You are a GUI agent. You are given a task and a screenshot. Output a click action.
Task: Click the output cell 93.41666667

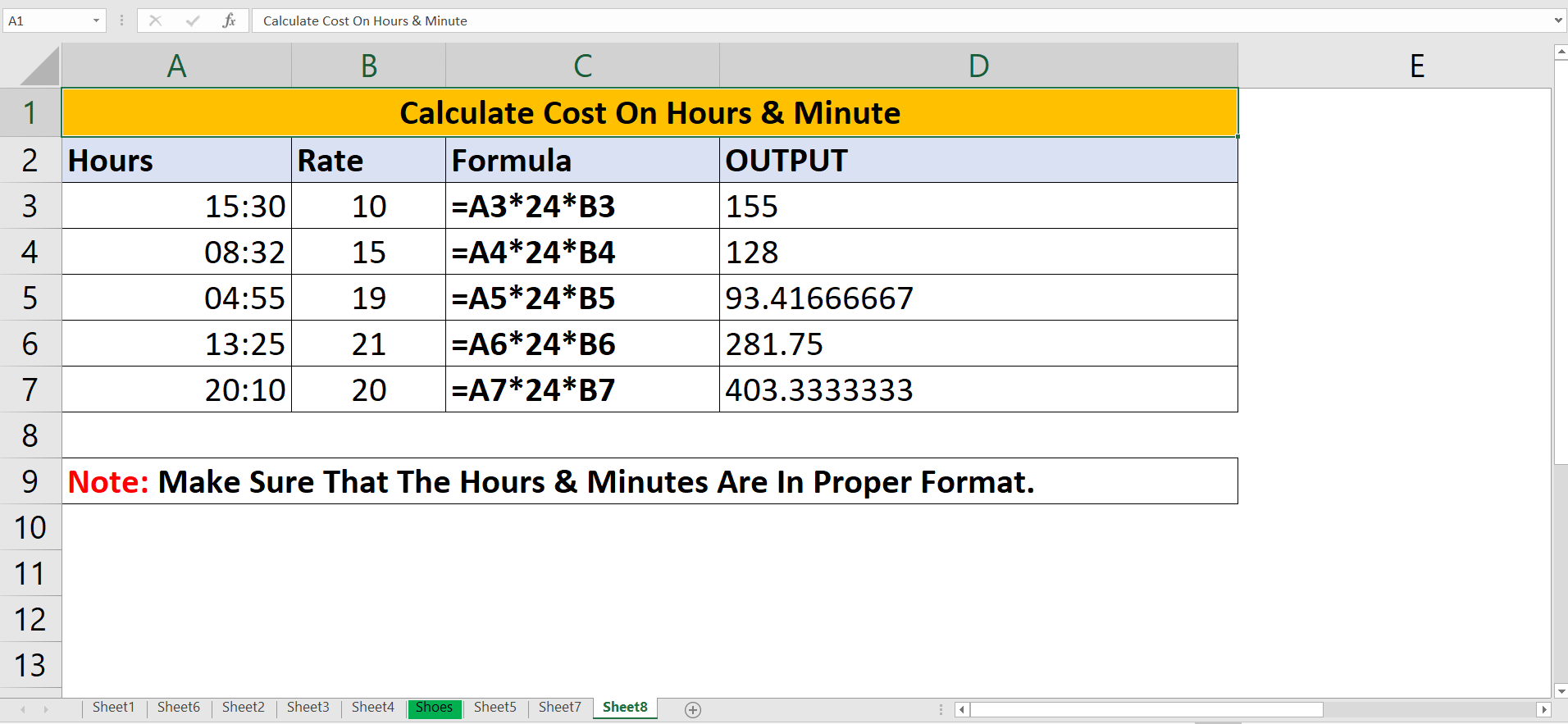(978, 298)
